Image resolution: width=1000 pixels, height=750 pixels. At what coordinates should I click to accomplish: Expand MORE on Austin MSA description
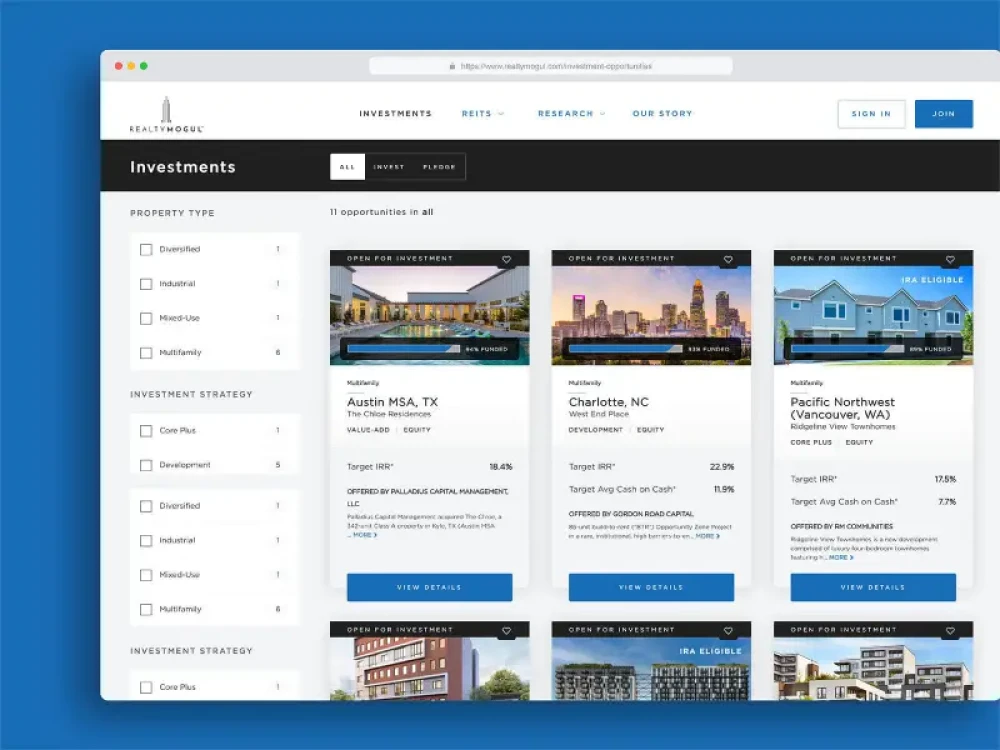363,535
